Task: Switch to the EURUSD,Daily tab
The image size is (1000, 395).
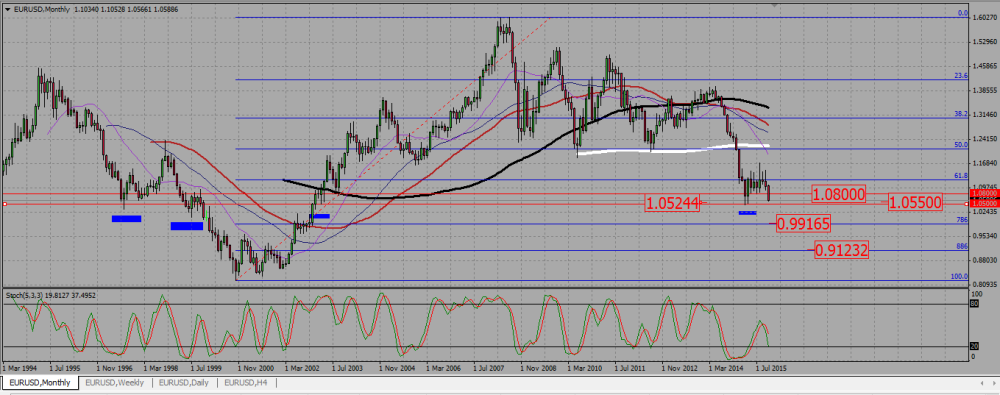Action: point(182,382)
